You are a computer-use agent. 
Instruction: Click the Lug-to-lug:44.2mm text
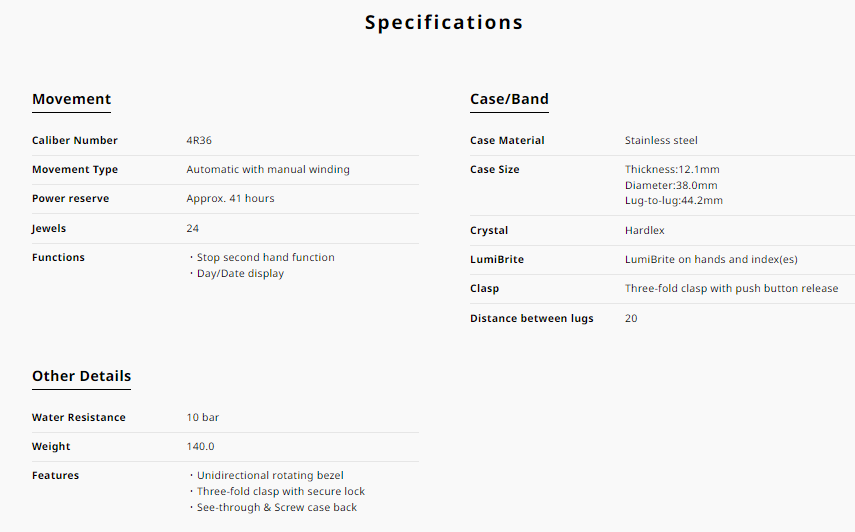[673, 201]
